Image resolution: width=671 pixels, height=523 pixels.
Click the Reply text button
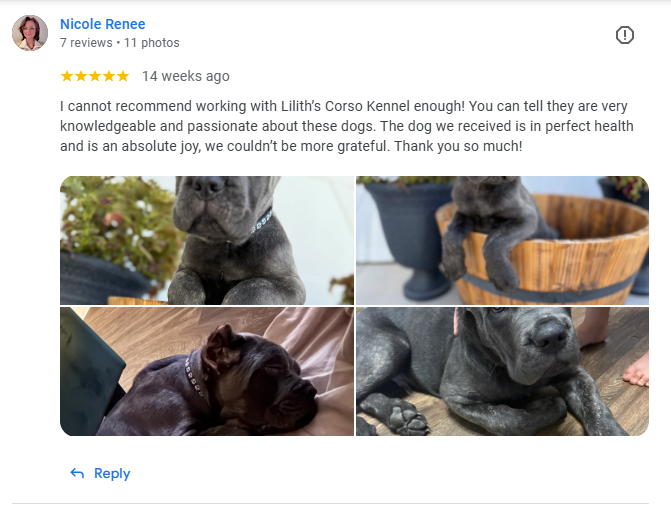[112, 473]
